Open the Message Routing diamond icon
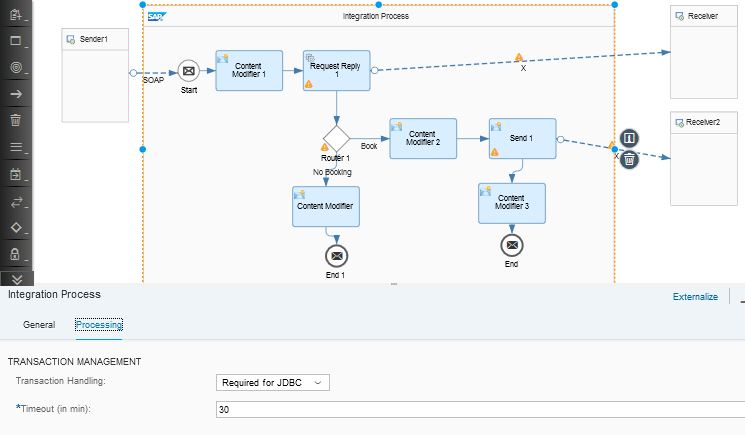 (x=16, y=227)
